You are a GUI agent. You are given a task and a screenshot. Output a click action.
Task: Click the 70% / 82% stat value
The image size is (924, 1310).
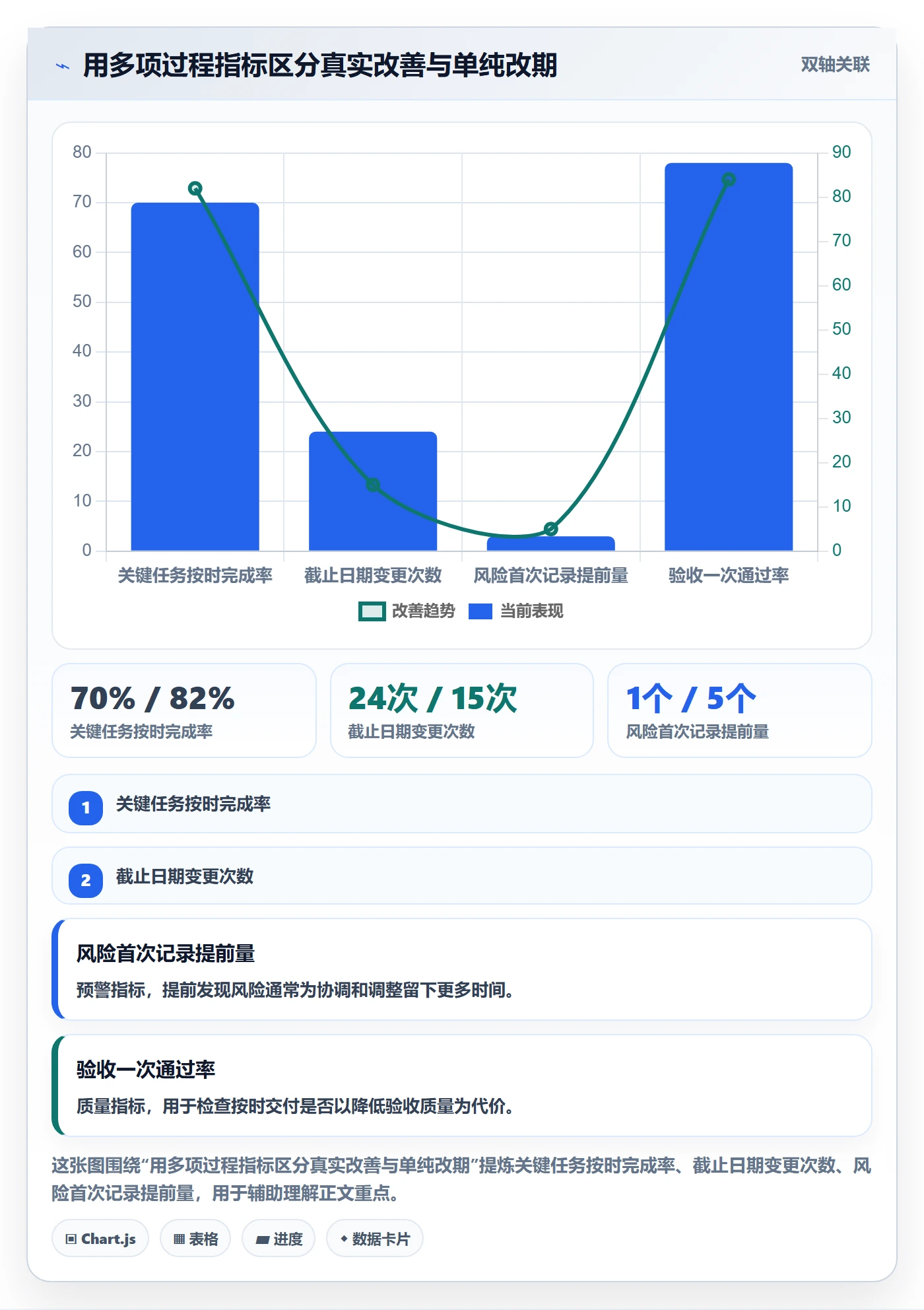pos(152,699)
